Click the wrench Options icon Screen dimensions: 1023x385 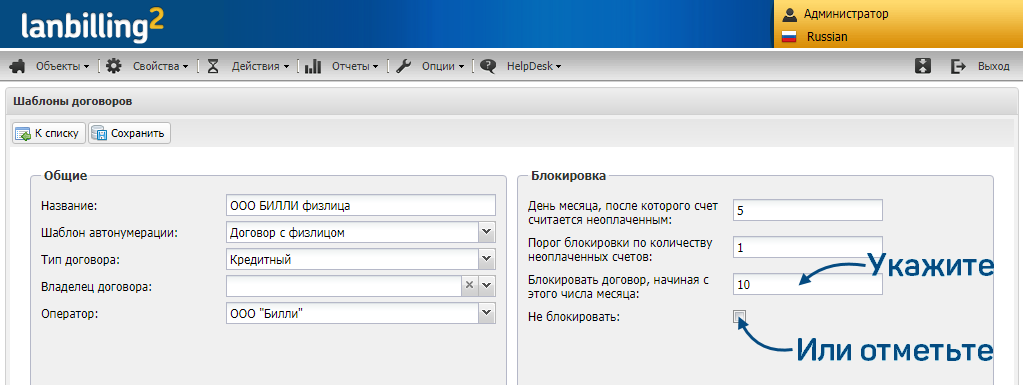point(403,66)
